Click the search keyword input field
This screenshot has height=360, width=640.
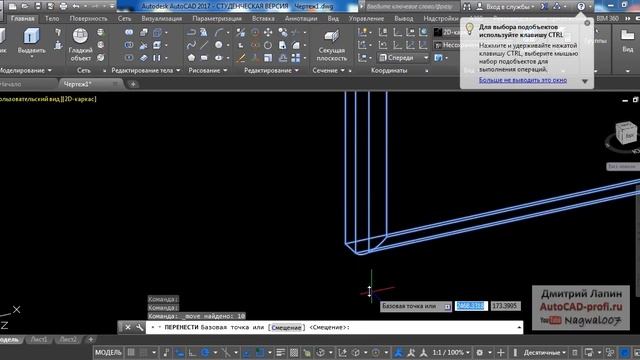[x=410, y=7]
